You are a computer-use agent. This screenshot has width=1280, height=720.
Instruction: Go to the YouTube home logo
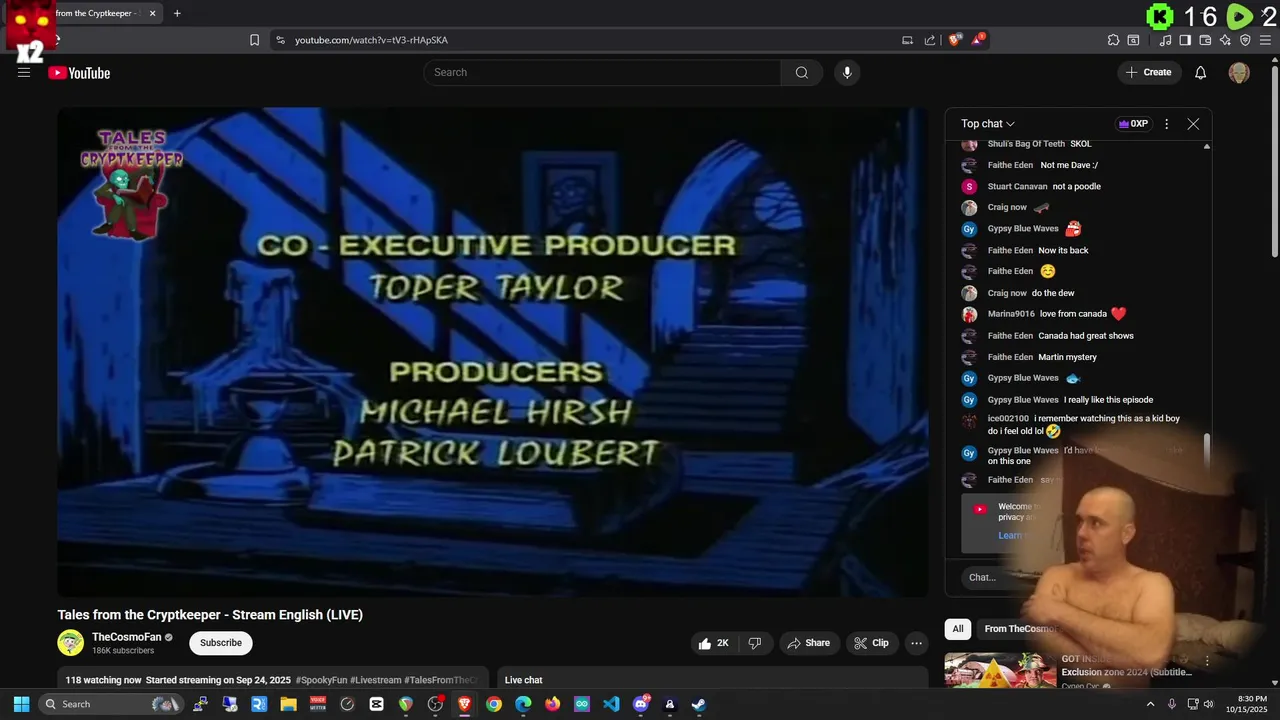pos(79,72)
